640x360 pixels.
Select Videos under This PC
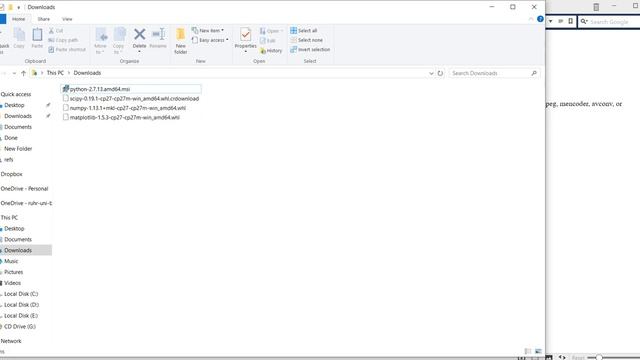click(13, 283)
